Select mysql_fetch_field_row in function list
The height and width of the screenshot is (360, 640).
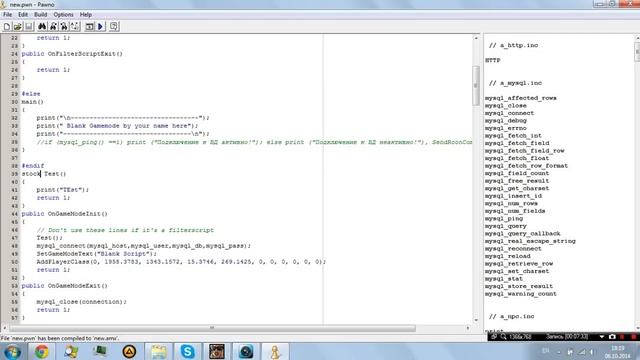pos(524,151)
